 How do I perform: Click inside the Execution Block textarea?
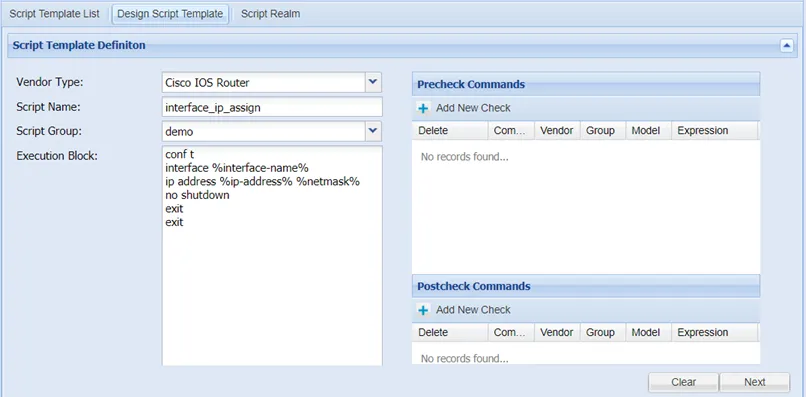tap(272, 256)
